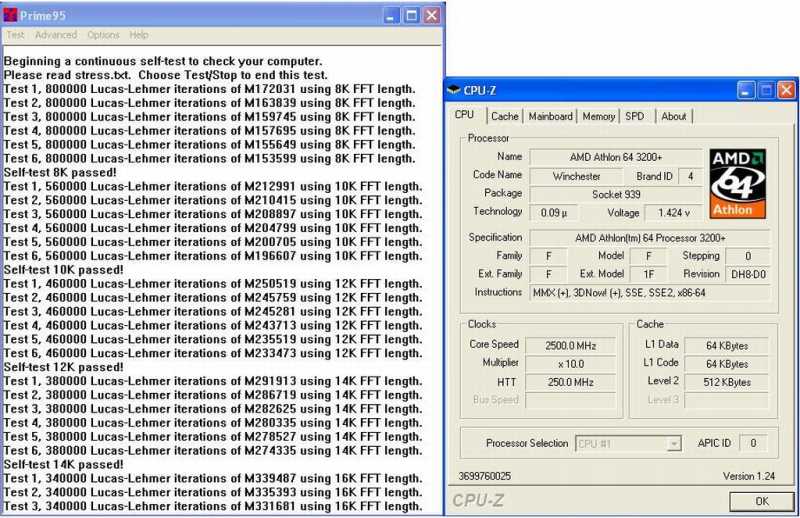Click the Level 2 value 512 KBytes
Screen dimensions: 800x518
pos(727,382)
